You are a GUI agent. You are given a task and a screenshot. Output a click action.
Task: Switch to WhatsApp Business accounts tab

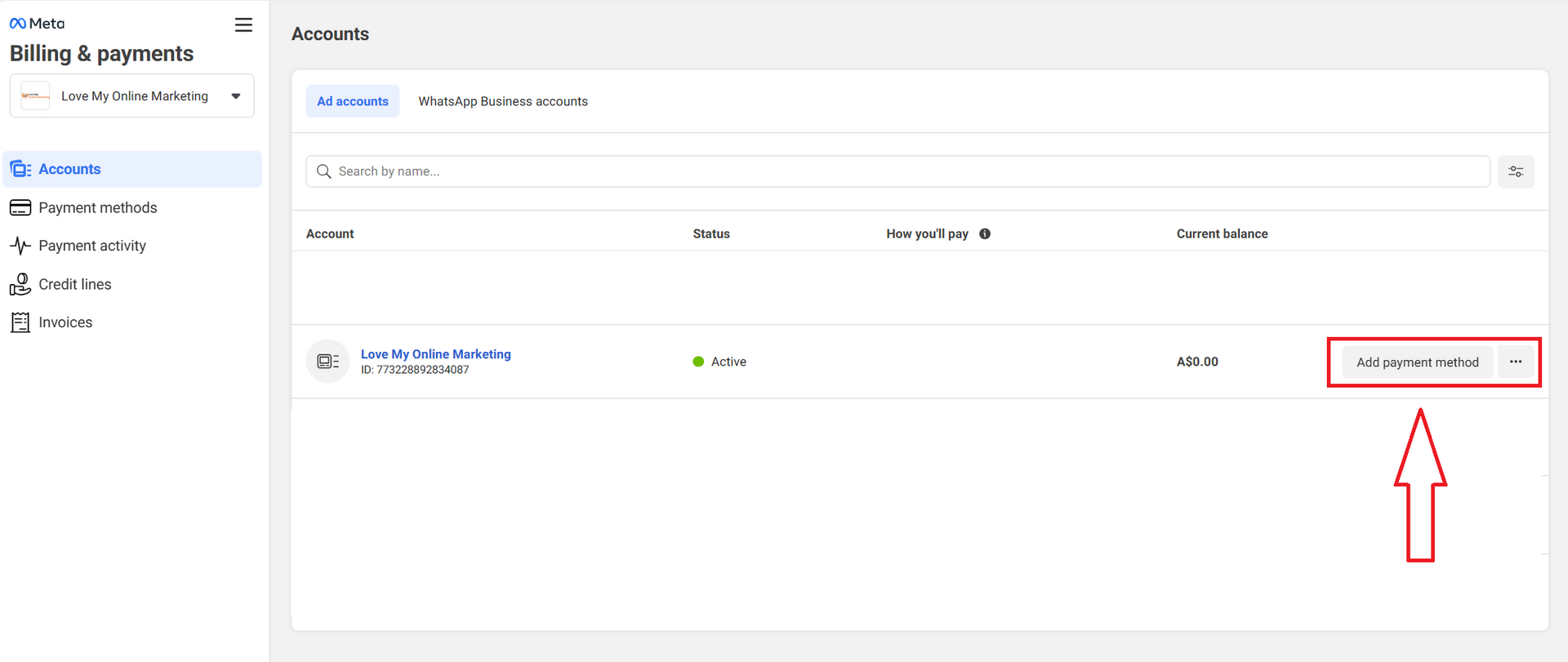click(x=503, y=101)
